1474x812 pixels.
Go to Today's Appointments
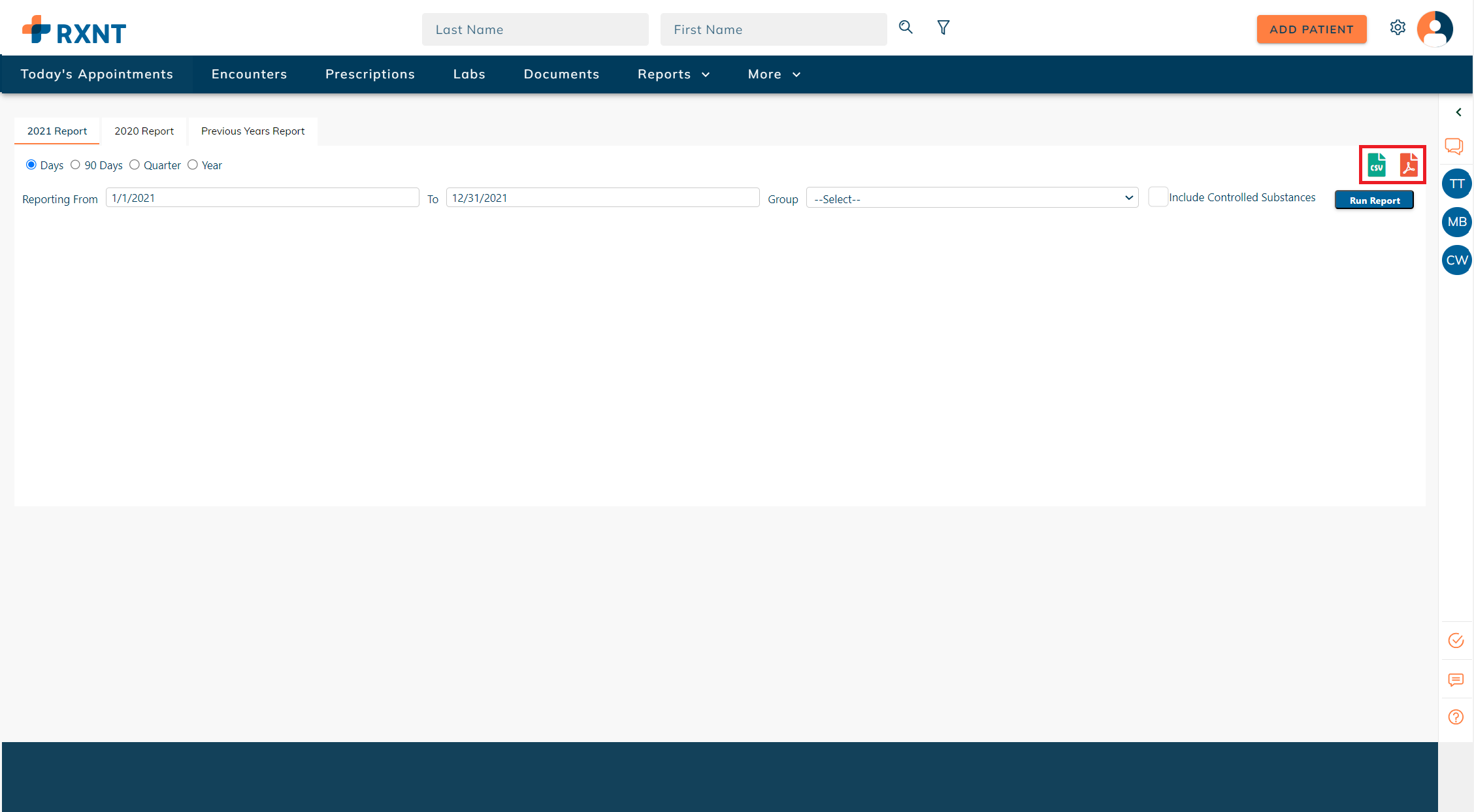pos(97,74)
